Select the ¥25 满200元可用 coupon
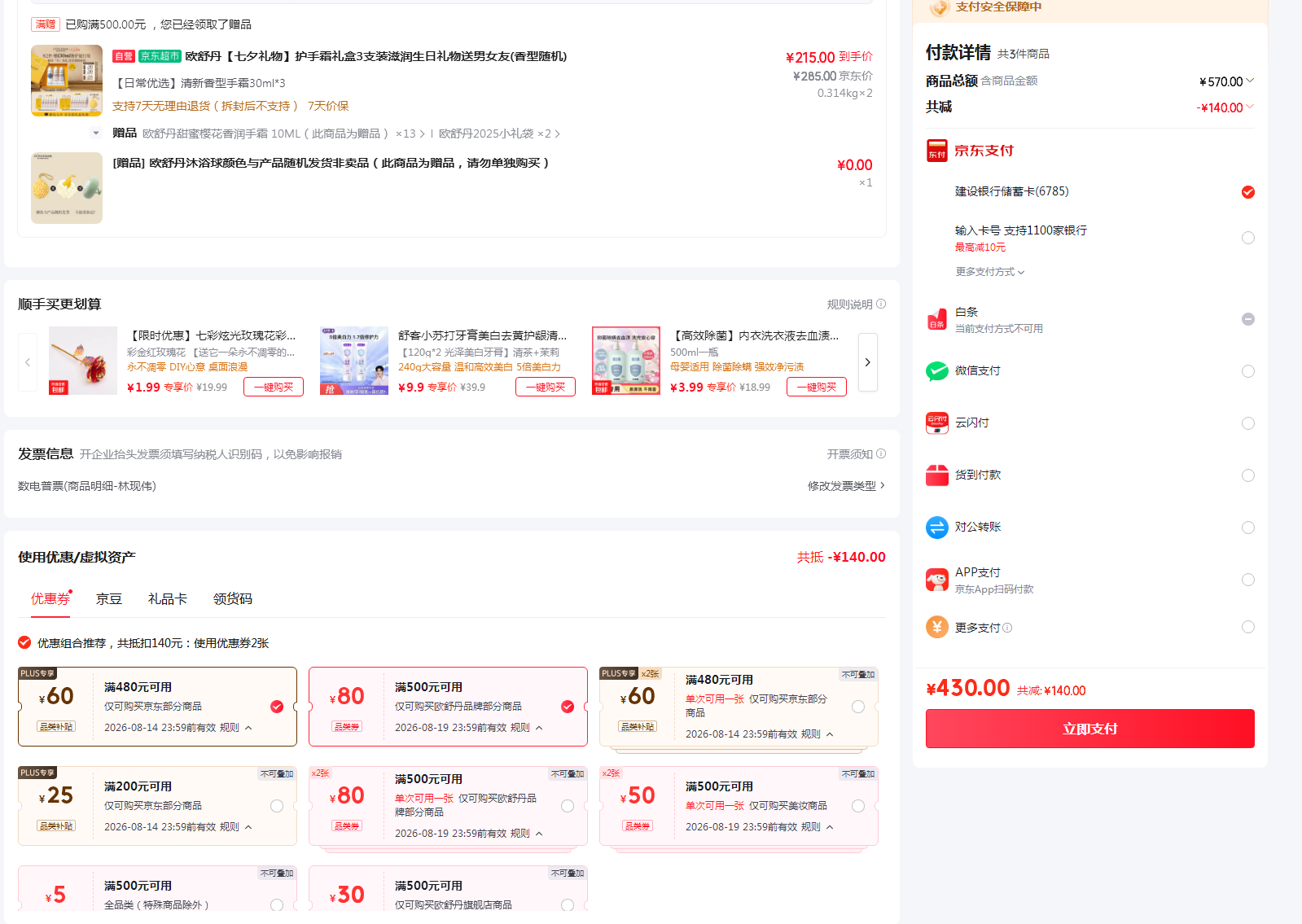Screen dimensions: 1302x924 [x=277, y=806]
